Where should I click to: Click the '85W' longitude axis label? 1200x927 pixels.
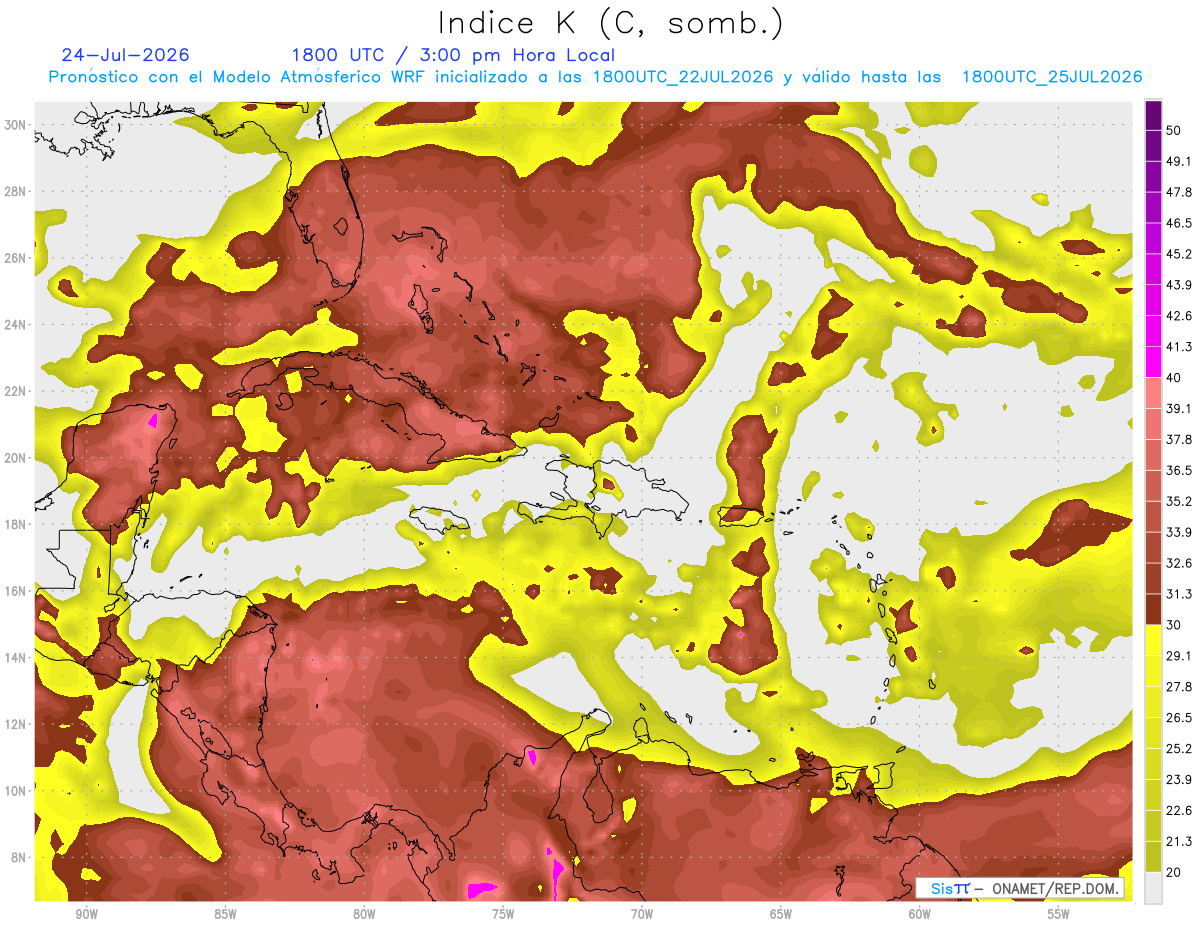pyautogui.click(x=225, y=915)
